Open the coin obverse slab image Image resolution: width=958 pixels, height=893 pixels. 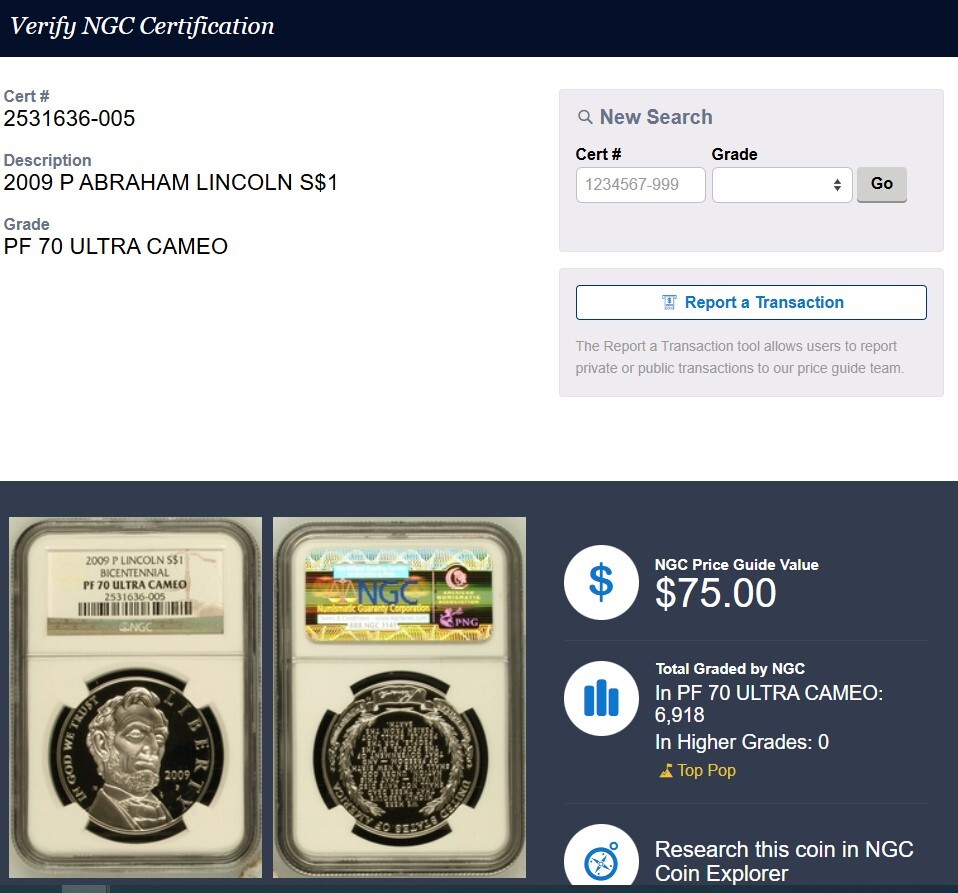(x=136, y=698)
